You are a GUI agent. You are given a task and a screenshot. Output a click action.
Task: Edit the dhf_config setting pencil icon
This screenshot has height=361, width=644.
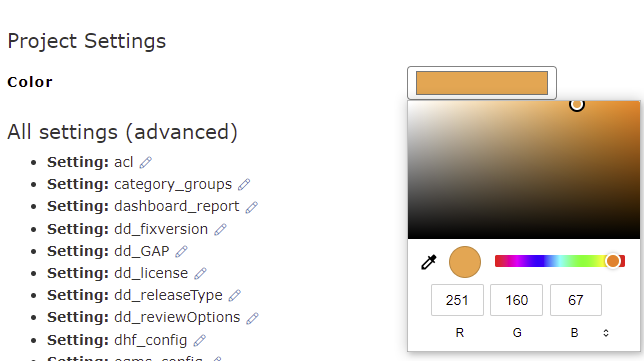(x=200, y=340)
